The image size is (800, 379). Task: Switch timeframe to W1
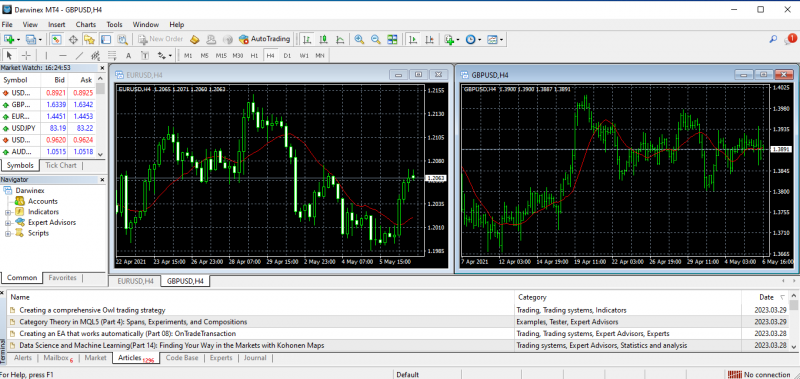click(304, 55)
